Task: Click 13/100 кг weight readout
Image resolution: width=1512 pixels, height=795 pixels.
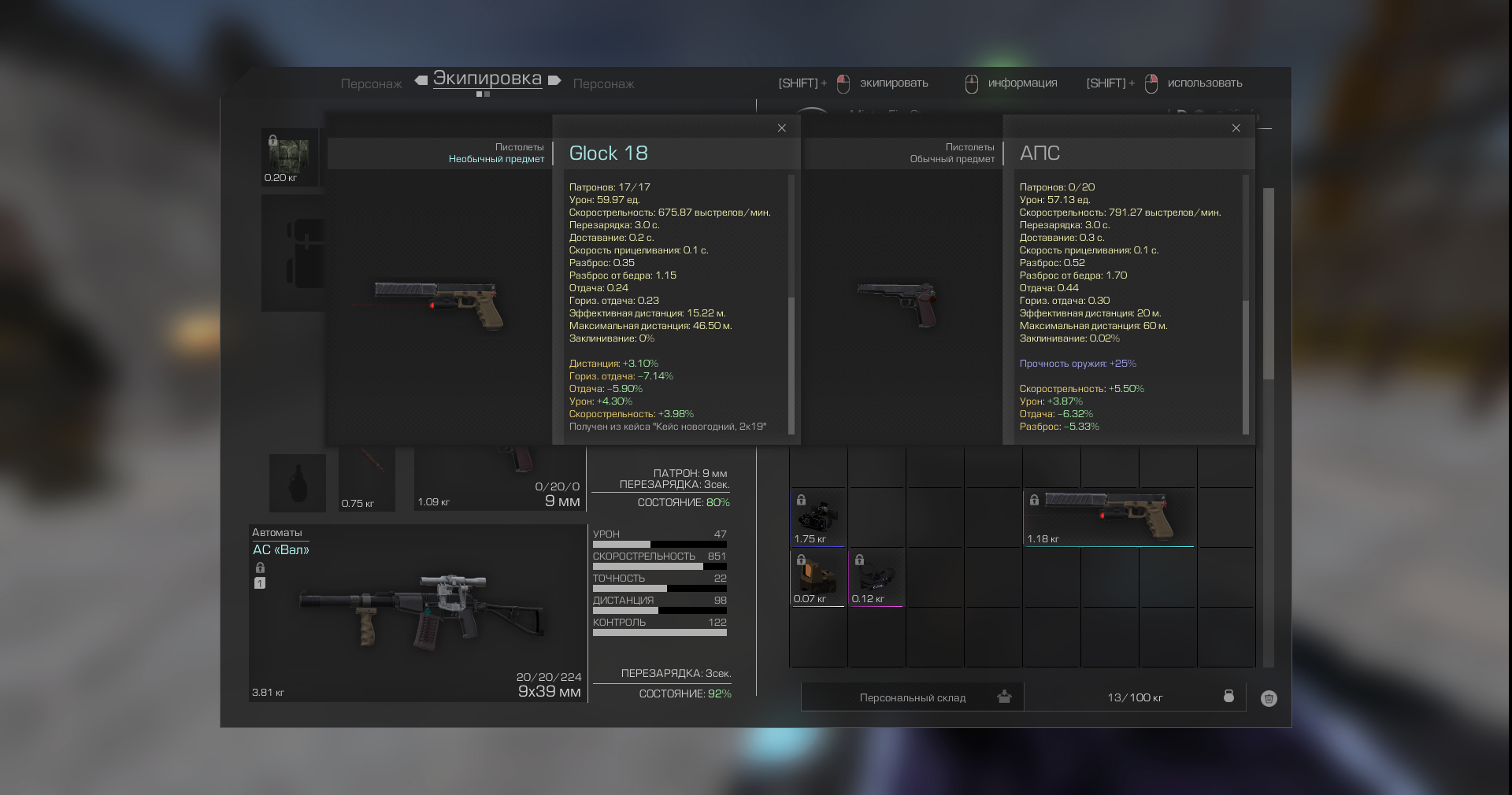Action: click(1135, 697)
